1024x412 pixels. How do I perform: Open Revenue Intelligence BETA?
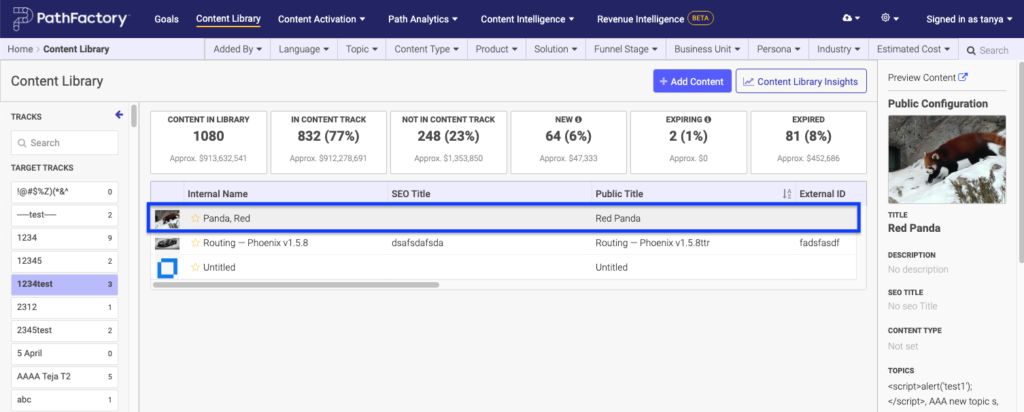click(655, 19)
